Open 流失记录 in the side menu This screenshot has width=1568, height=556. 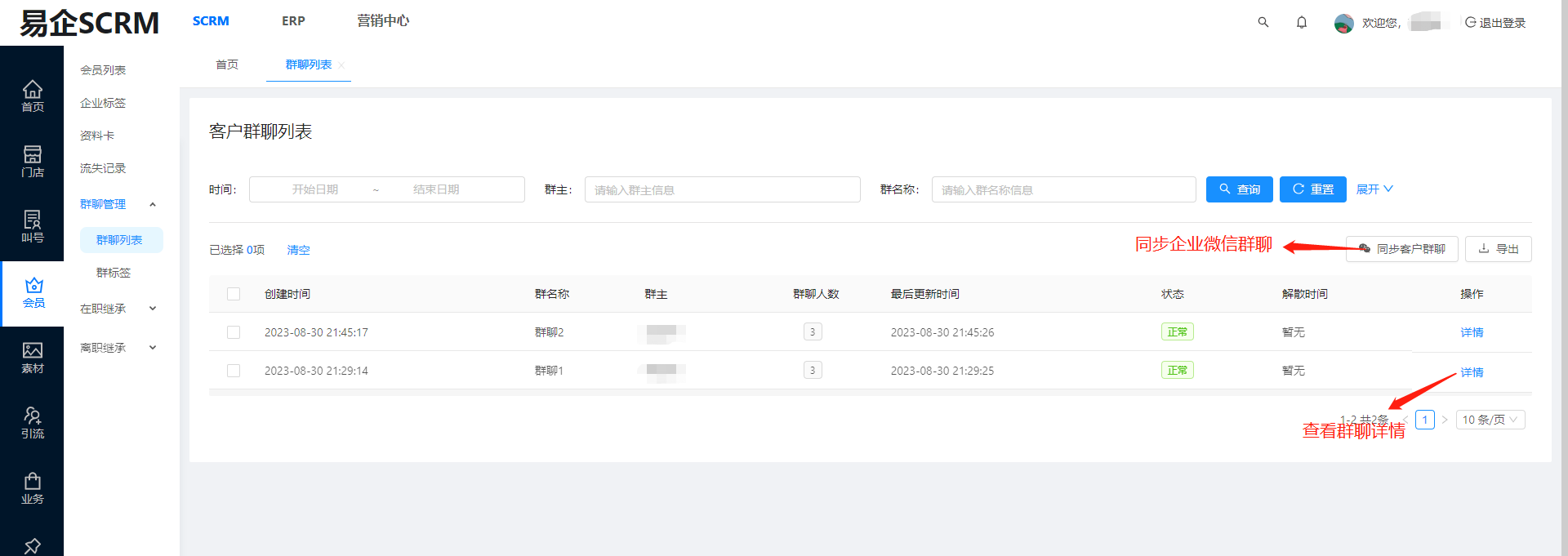point(103,168)
